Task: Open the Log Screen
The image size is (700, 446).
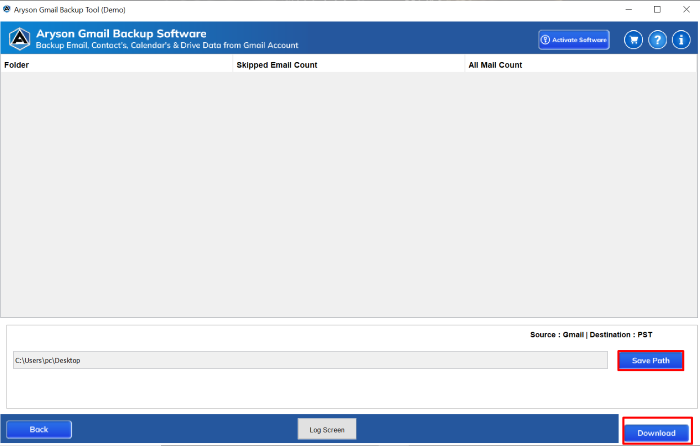Action: click(326, 429)
